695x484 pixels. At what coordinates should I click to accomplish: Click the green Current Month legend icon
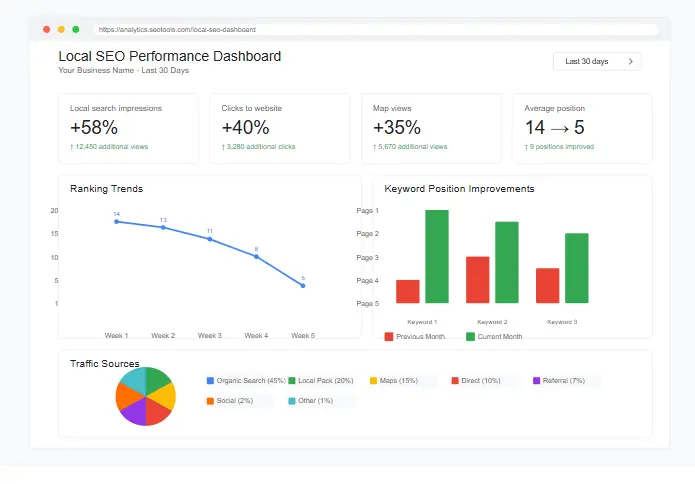click(x=471, y=337)
